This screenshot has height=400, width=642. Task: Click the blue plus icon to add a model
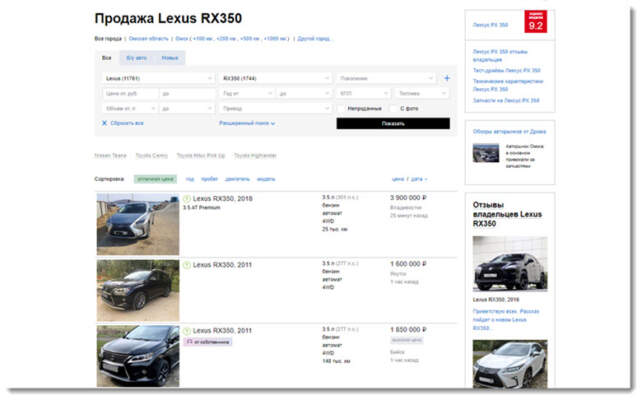pyautogui.click(x=446, y=77)
